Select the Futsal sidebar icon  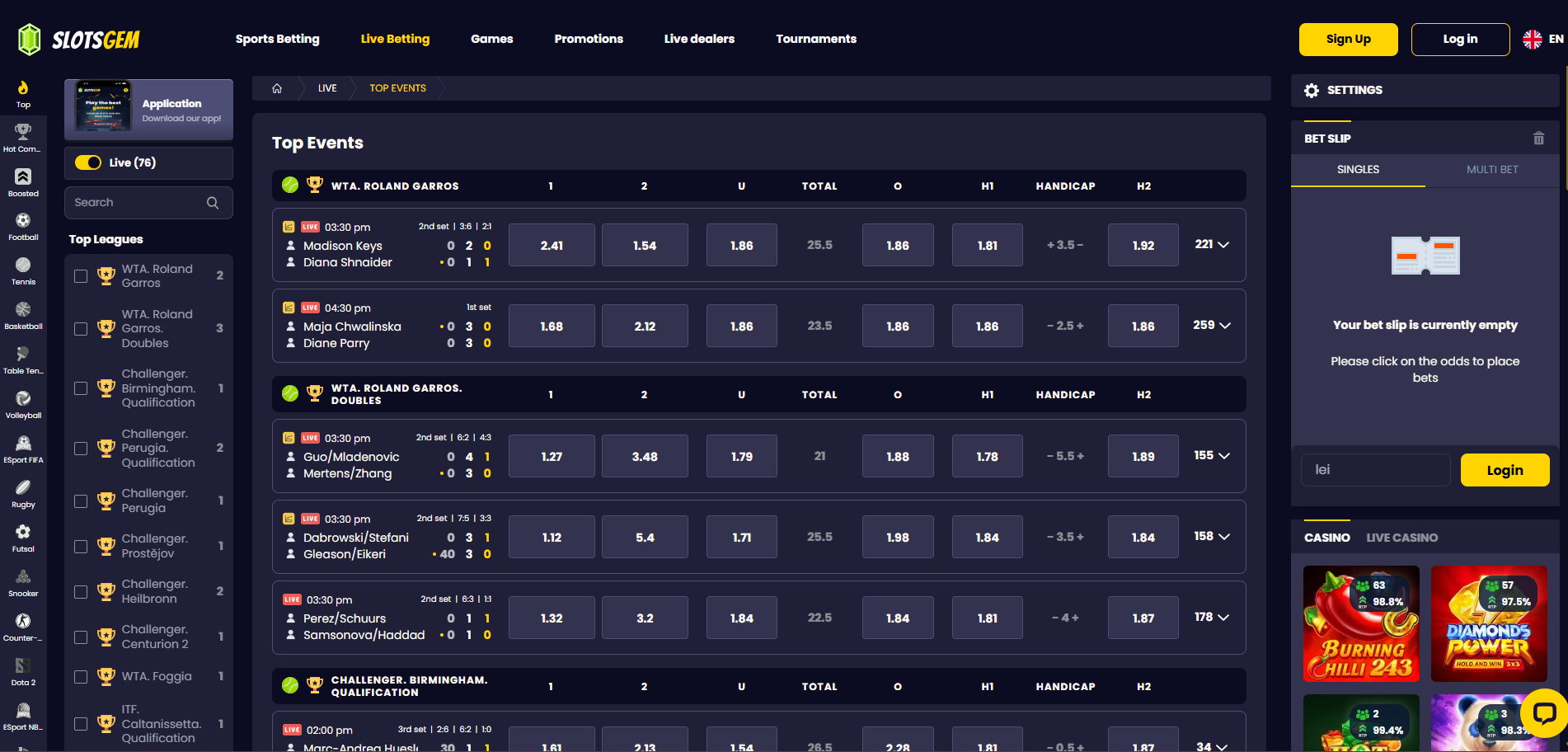23,532
